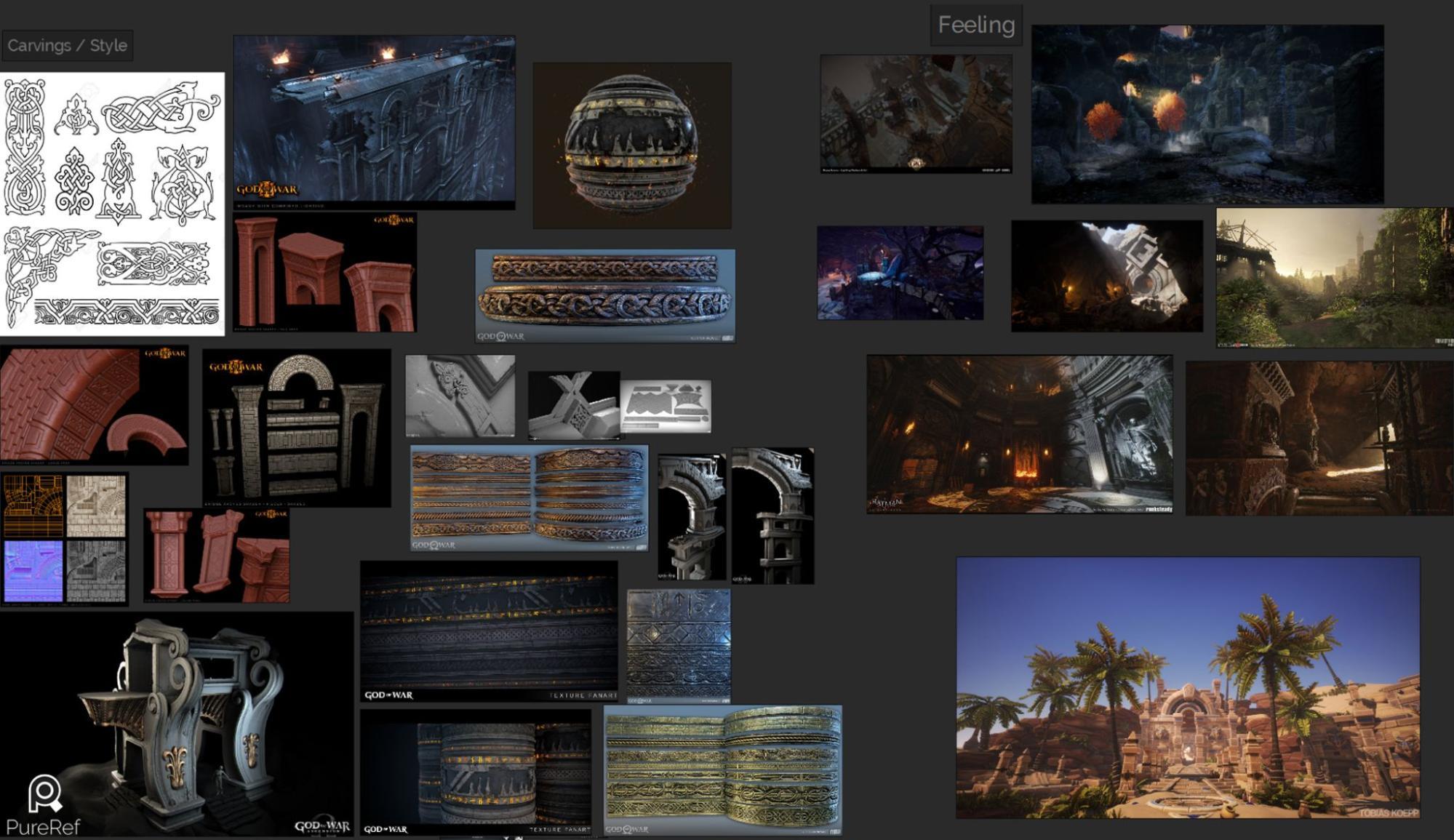Click the dark trim God of War fanart texture
This screenshot has height=840, width=1454.
[x=489, y=630]
